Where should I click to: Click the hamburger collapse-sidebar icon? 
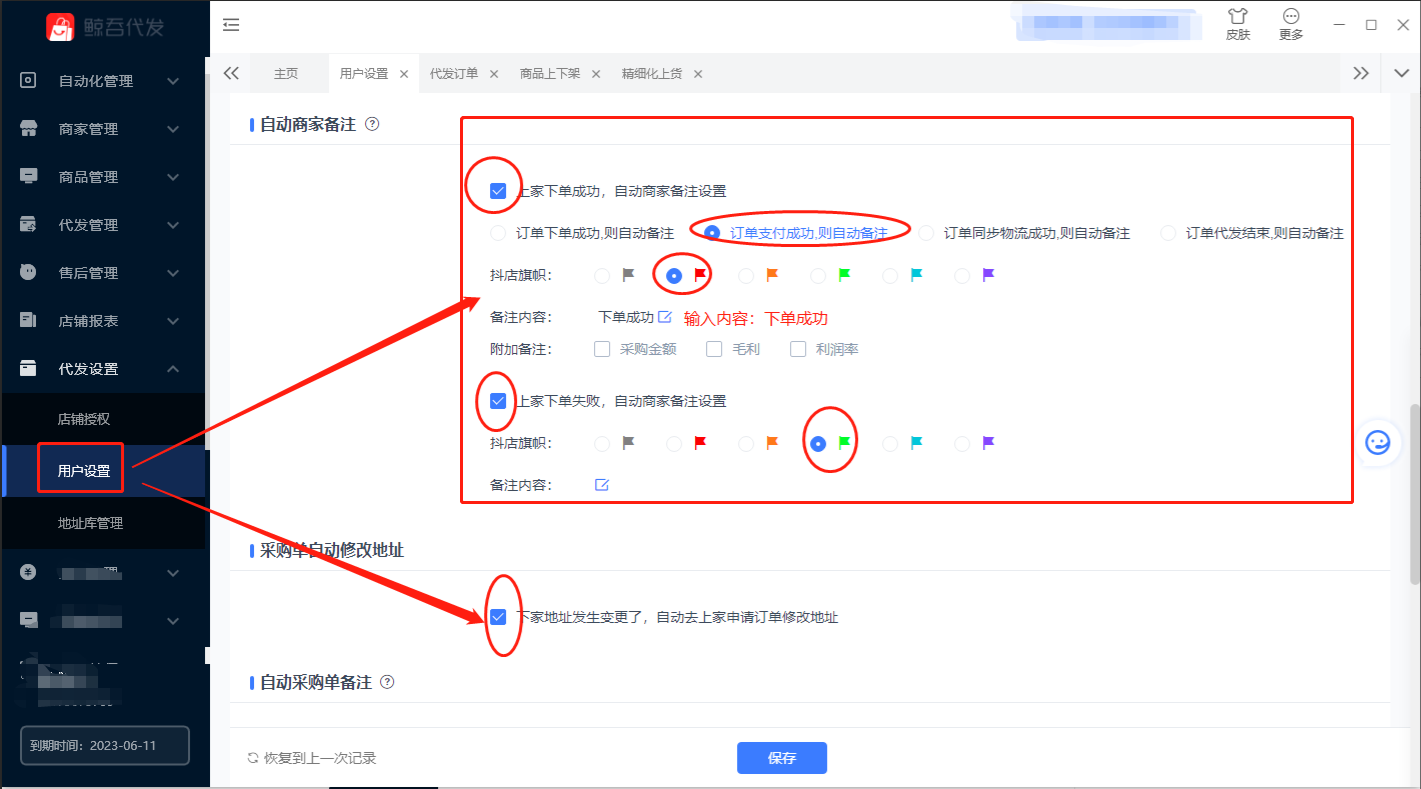click(231, 25)
